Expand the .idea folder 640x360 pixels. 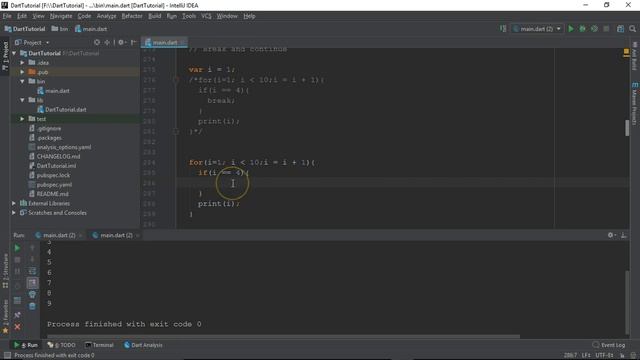(22, 62)
